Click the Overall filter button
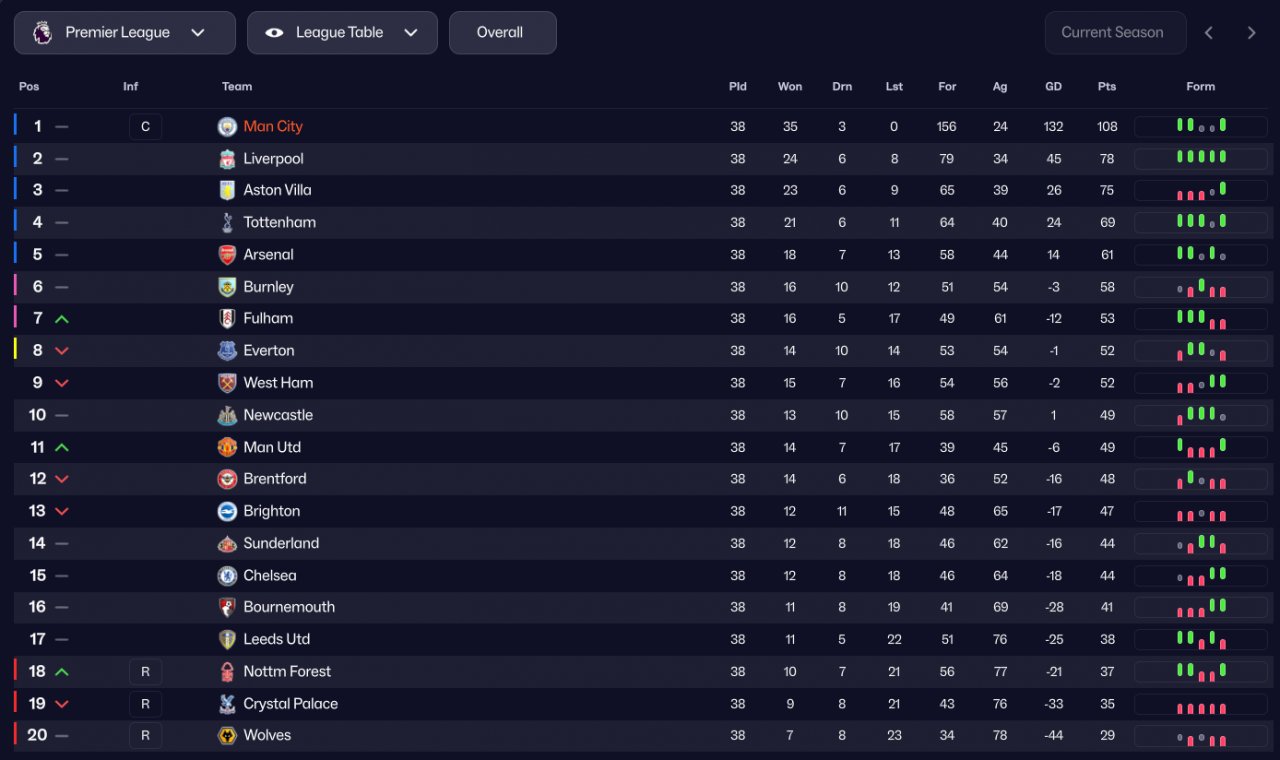1280x760 pixels. [502, 32]
